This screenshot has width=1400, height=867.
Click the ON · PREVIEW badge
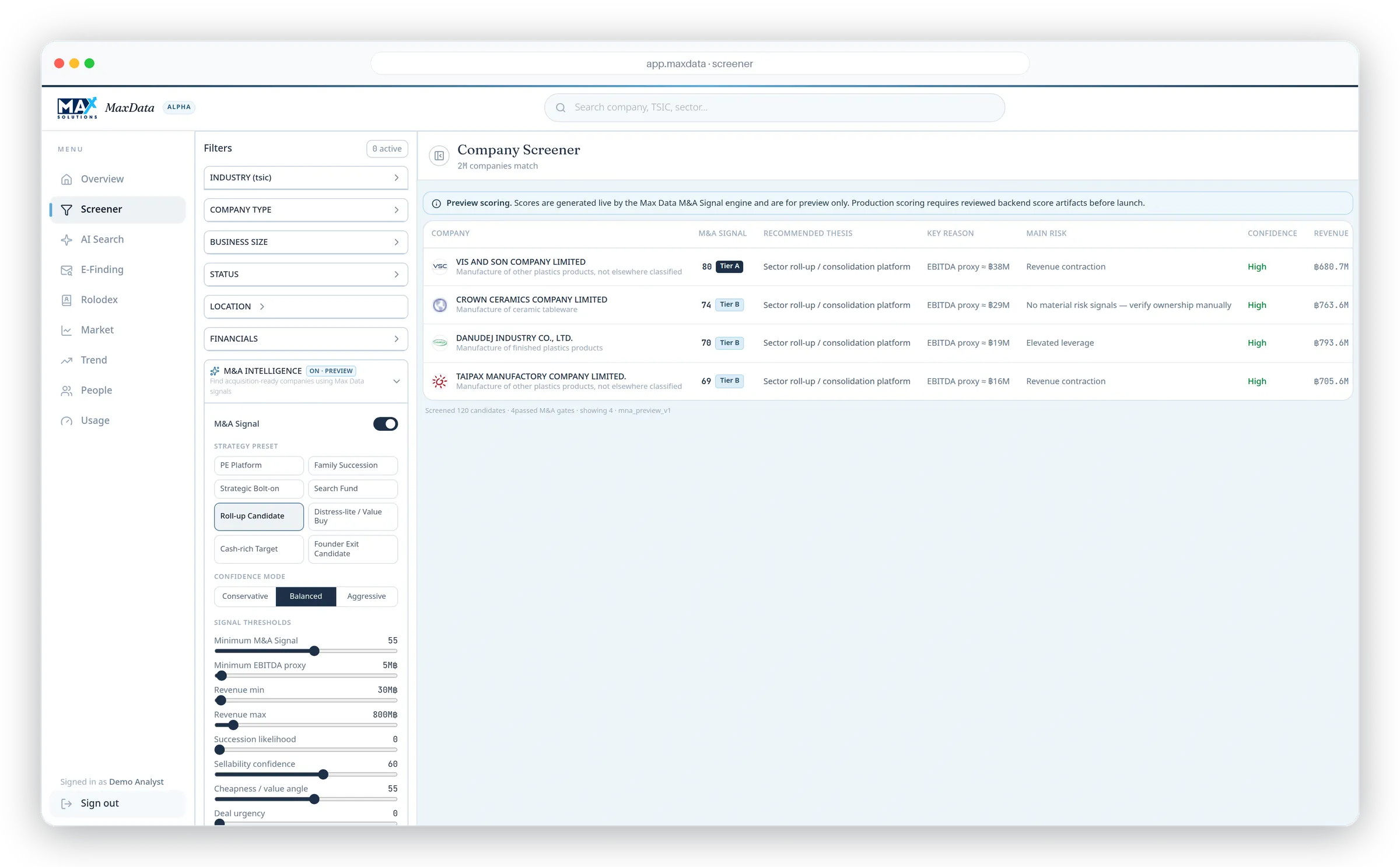pos(331,371)
